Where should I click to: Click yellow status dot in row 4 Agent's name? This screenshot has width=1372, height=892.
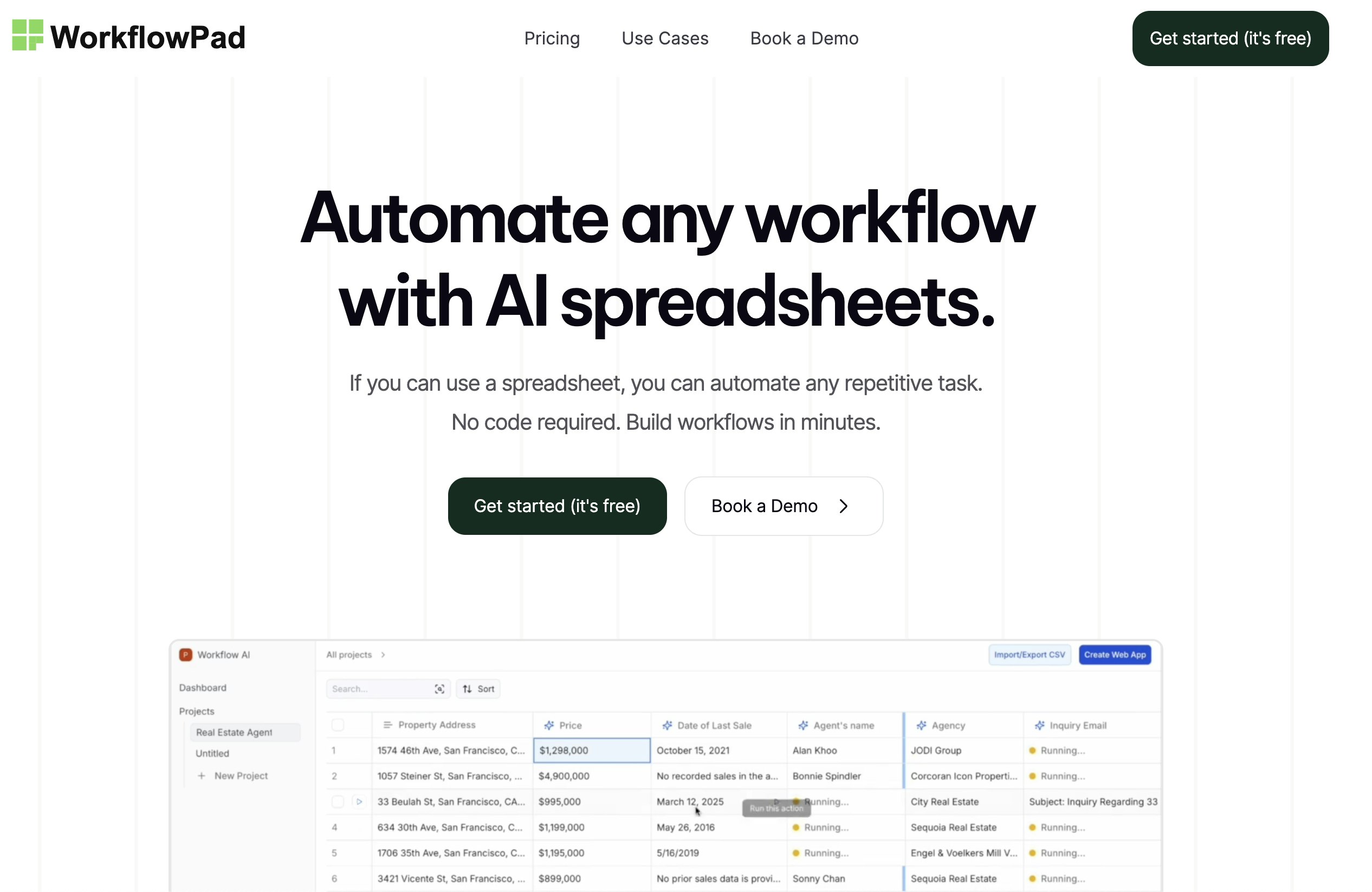point(795,827)
